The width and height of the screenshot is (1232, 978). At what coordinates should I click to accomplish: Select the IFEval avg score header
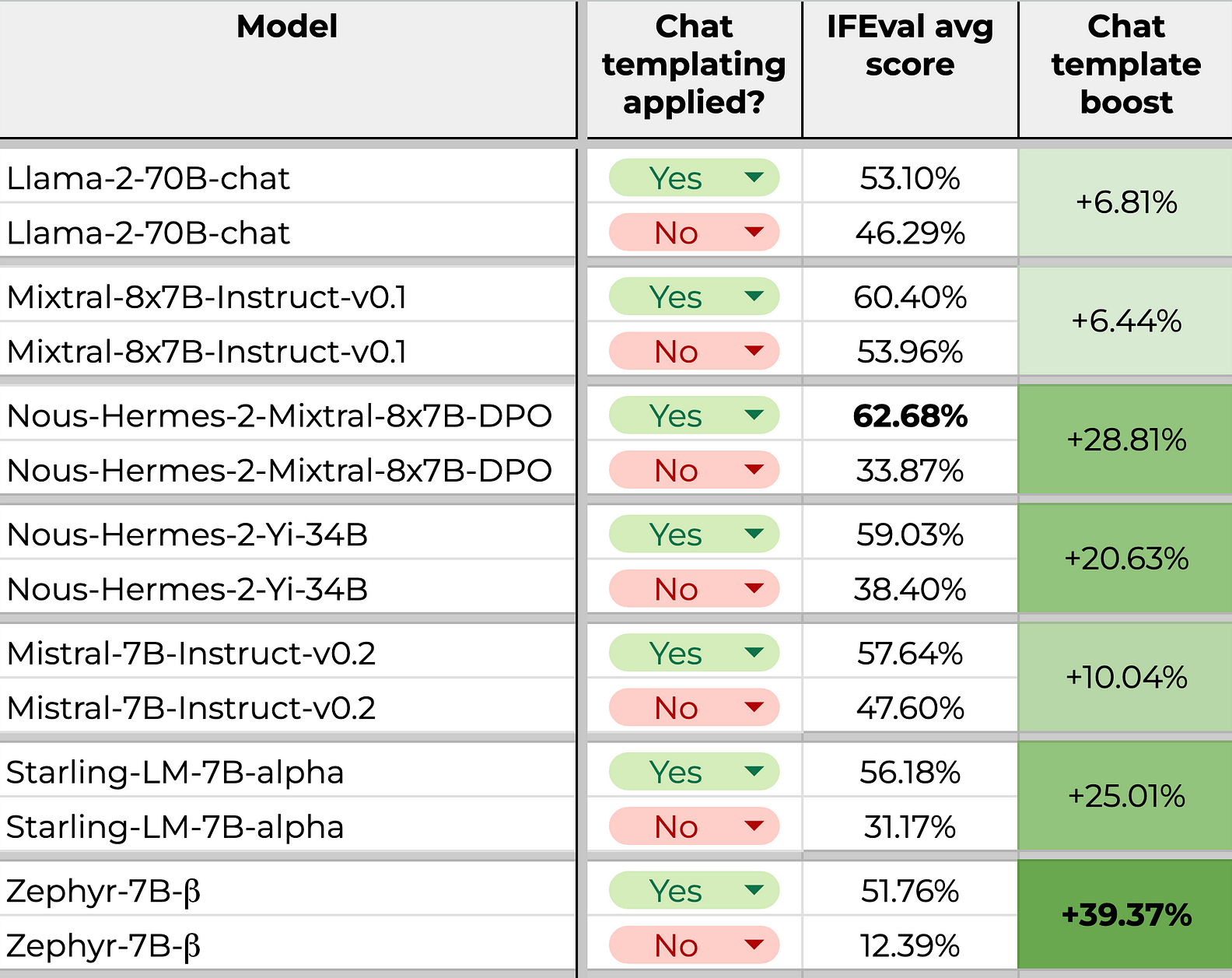click(910, 70)
